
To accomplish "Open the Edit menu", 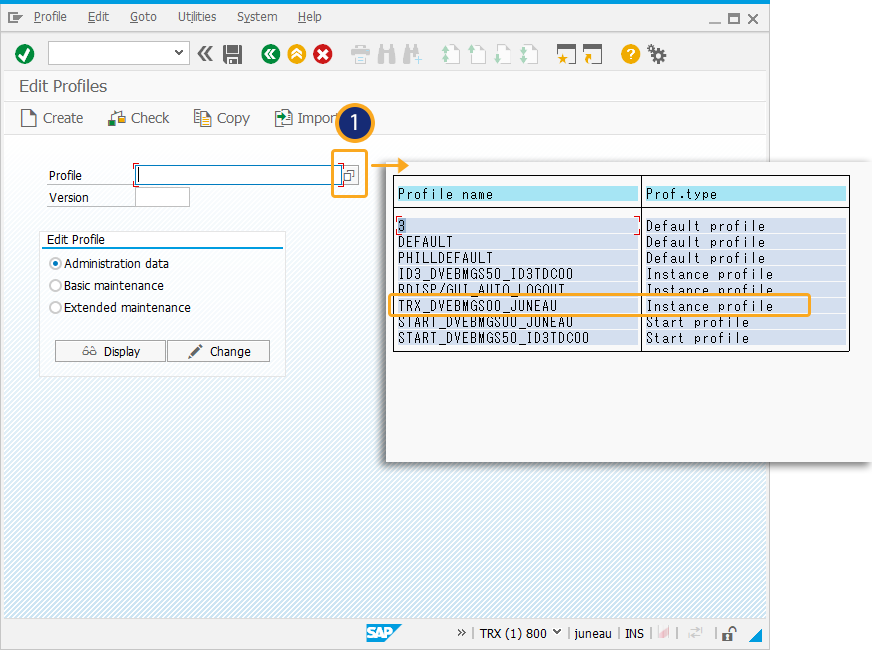I will (x=98, y=17).
